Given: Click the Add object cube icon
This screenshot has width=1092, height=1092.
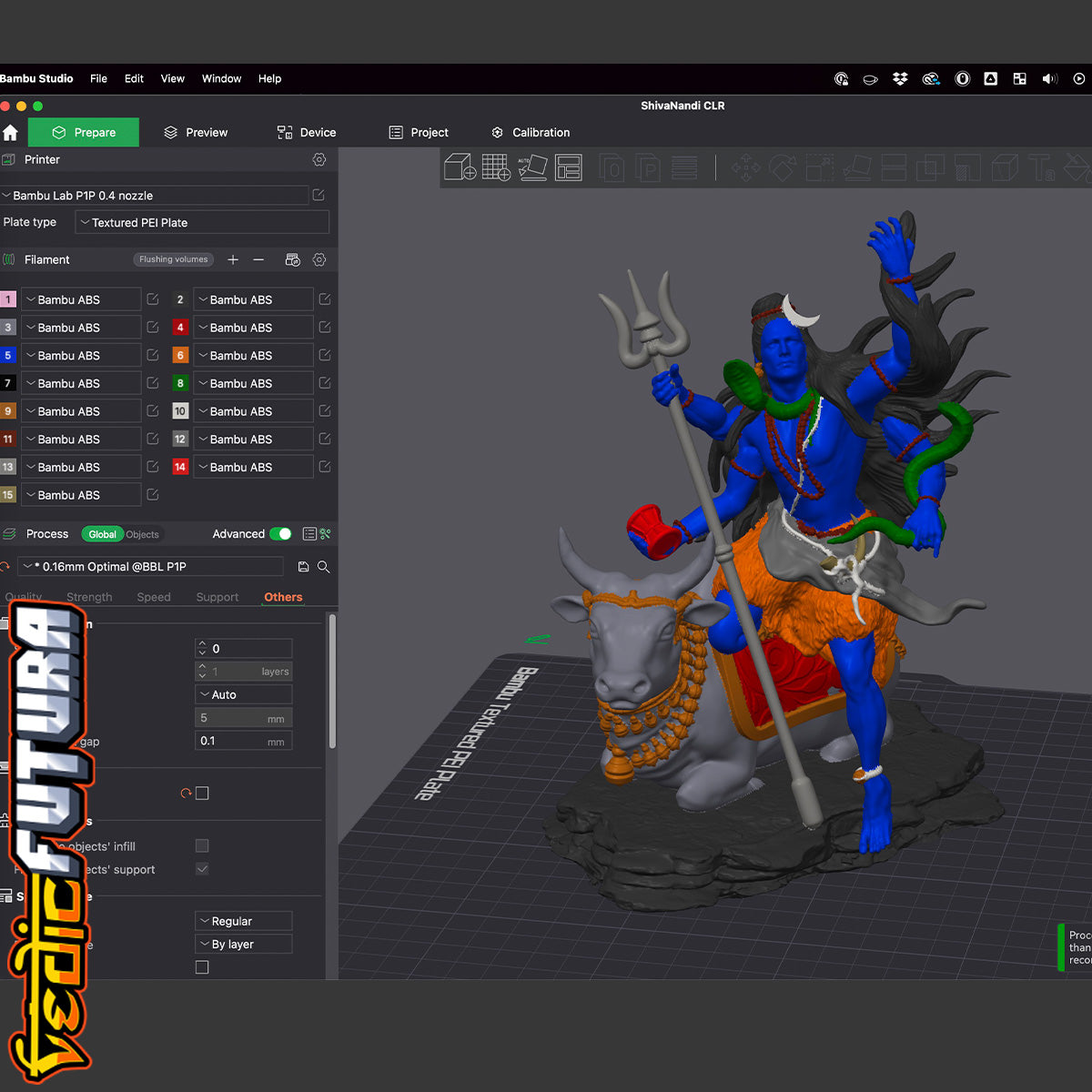Looking at the screenshot, I should (x=460, y=167).
